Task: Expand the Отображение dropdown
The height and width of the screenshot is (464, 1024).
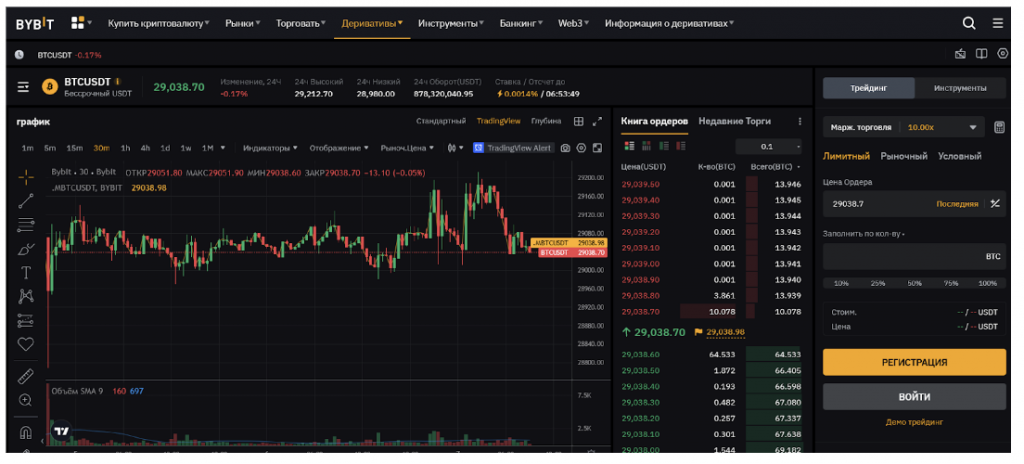Action: tap(339, 148)
